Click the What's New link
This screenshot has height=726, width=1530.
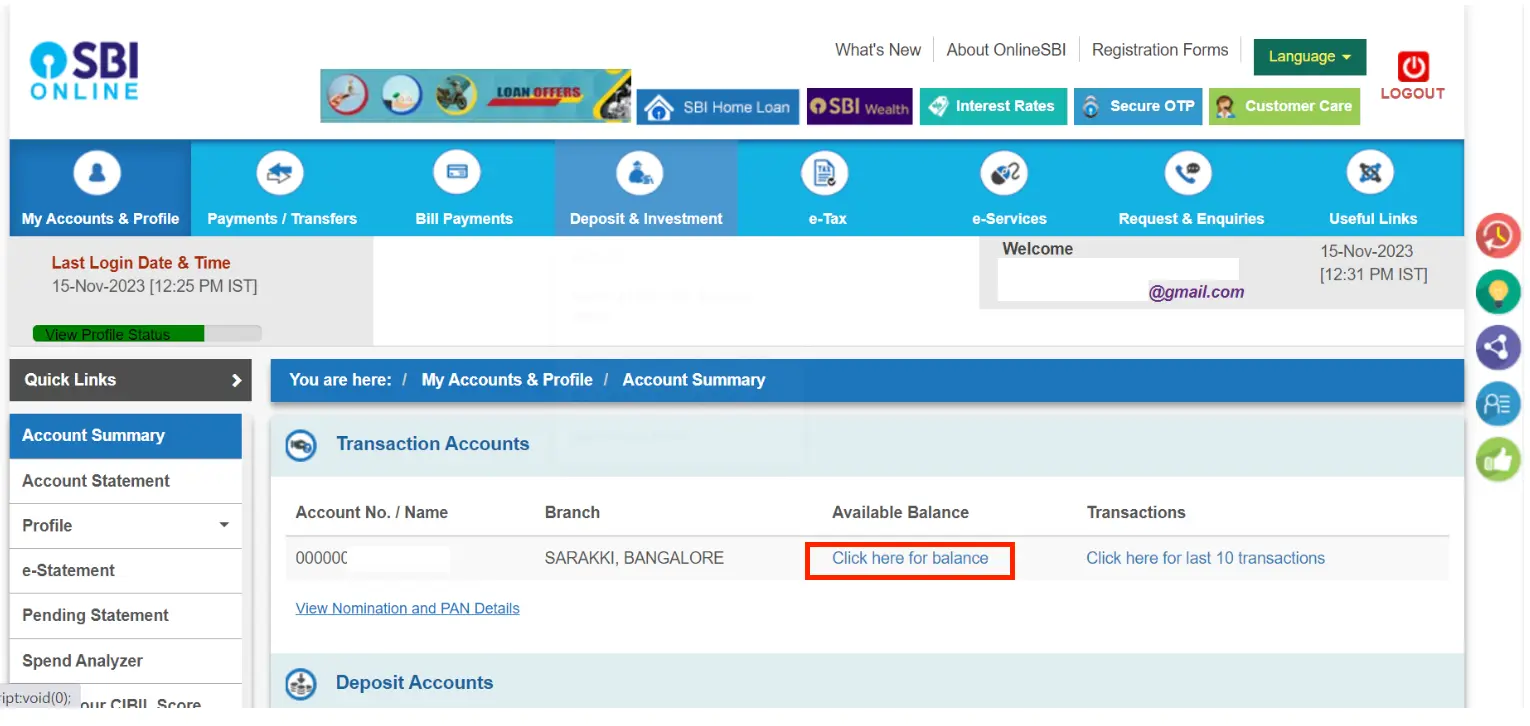tap(878, 50)
